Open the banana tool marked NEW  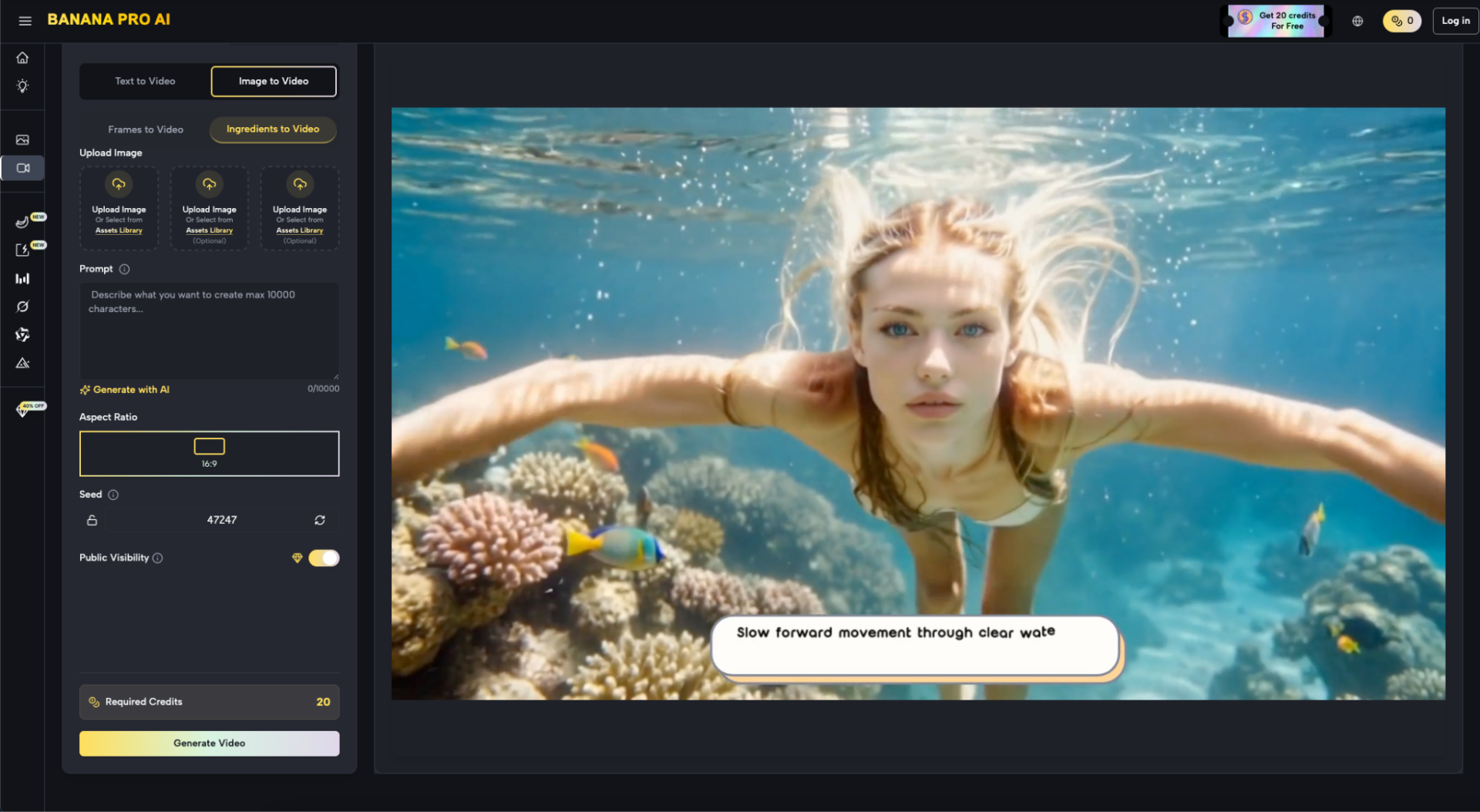(x=22, y=223)
